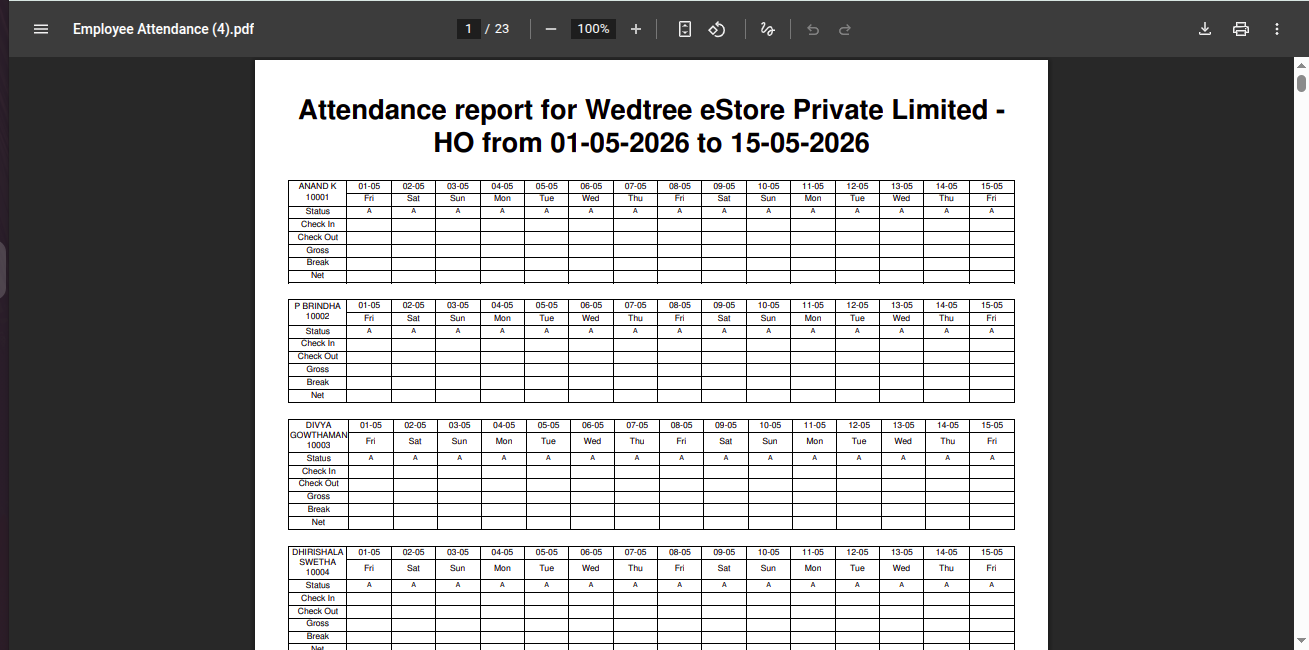1309x650 pixels.
Task: Activate the draw annotation tool
Action: coord(767,29)
